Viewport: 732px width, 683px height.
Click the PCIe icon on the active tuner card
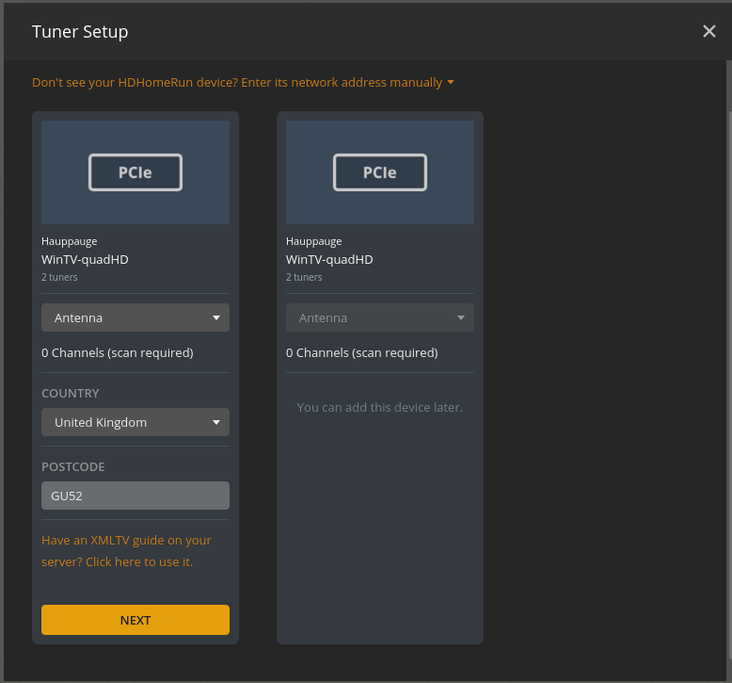[135, 172]
